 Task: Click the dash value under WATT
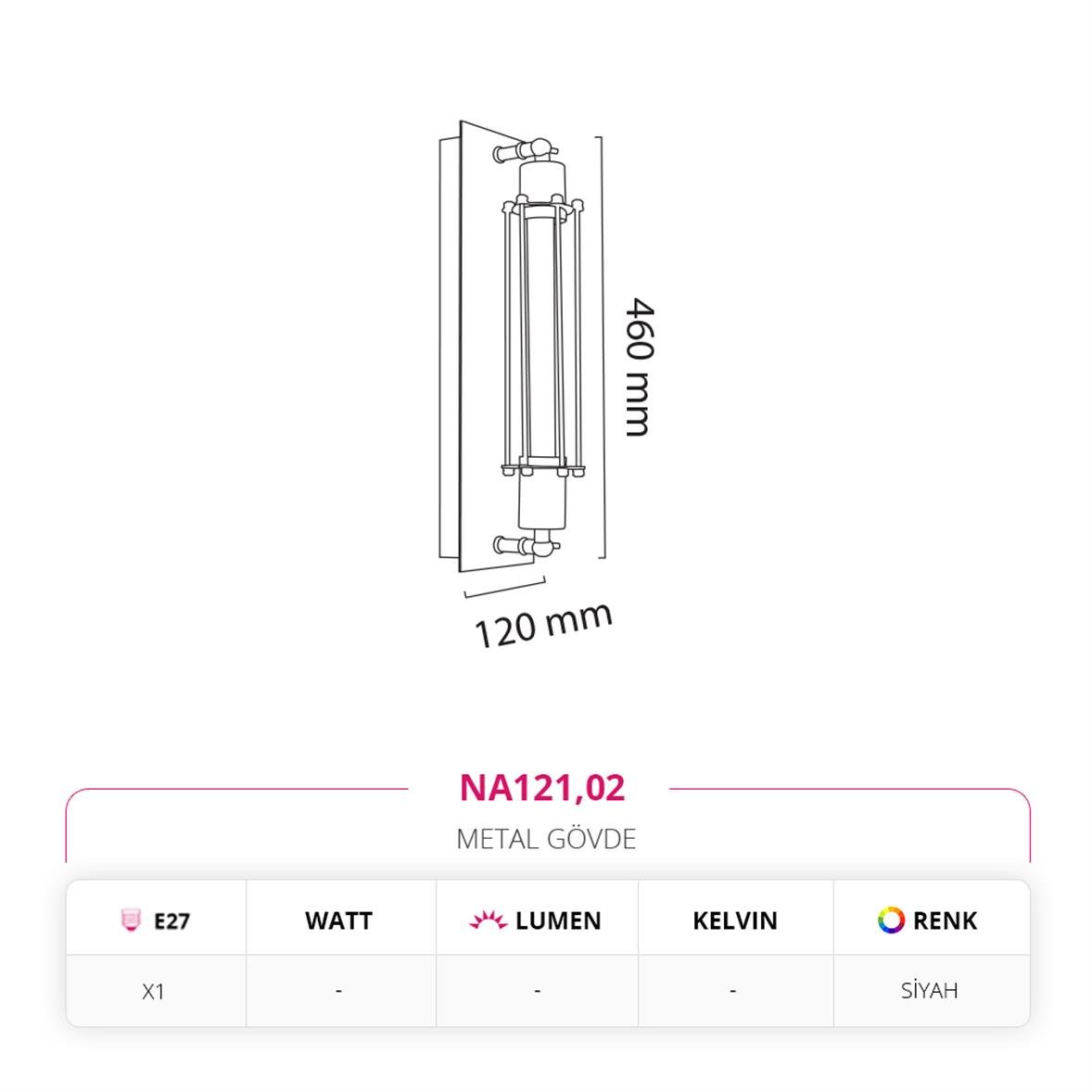point(338,990)
